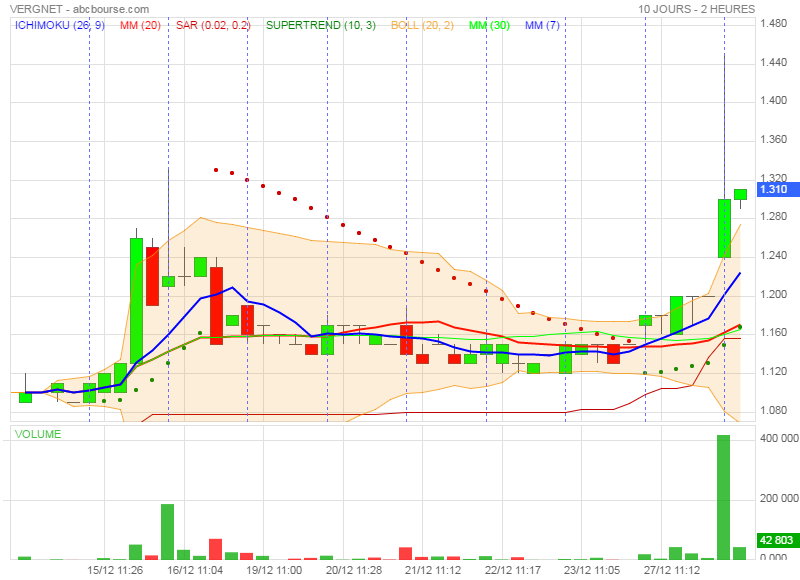The width and height of the screenshot is (800, 580).
Task: Click the 1.080 price axis label
Action: [773, 410]
